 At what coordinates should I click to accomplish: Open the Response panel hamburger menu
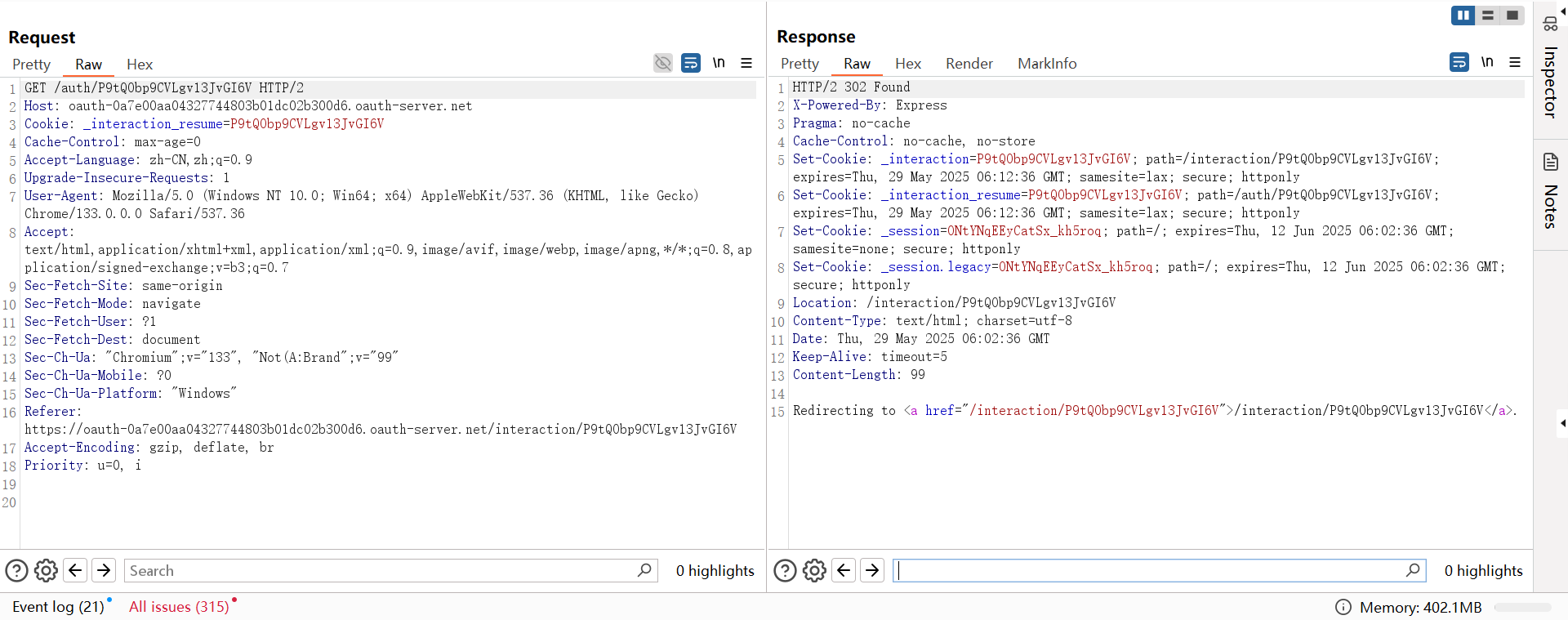[1515, 62]
